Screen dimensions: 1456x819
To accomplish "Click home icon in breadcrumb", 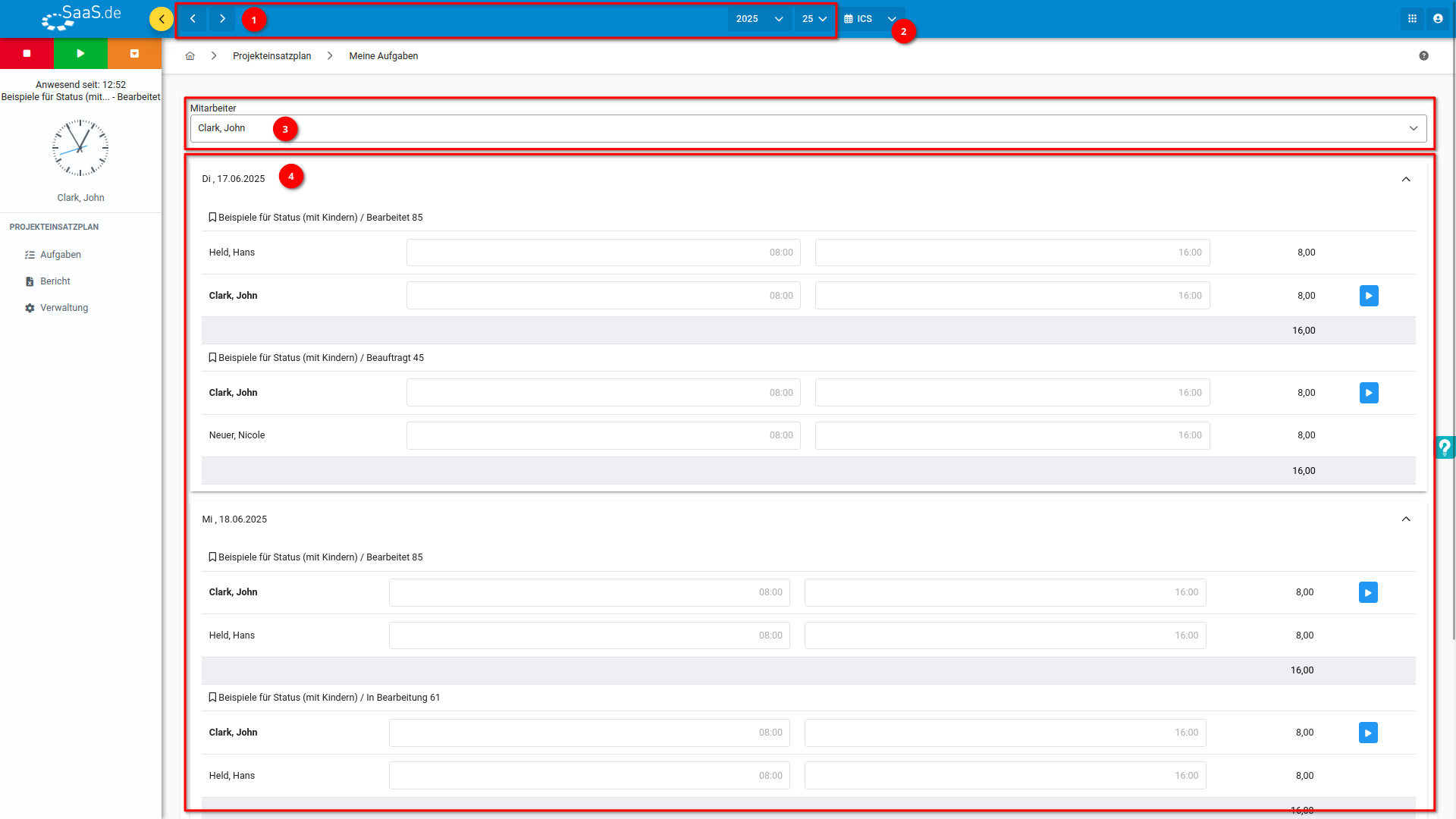I will click(x=190, y=56).
